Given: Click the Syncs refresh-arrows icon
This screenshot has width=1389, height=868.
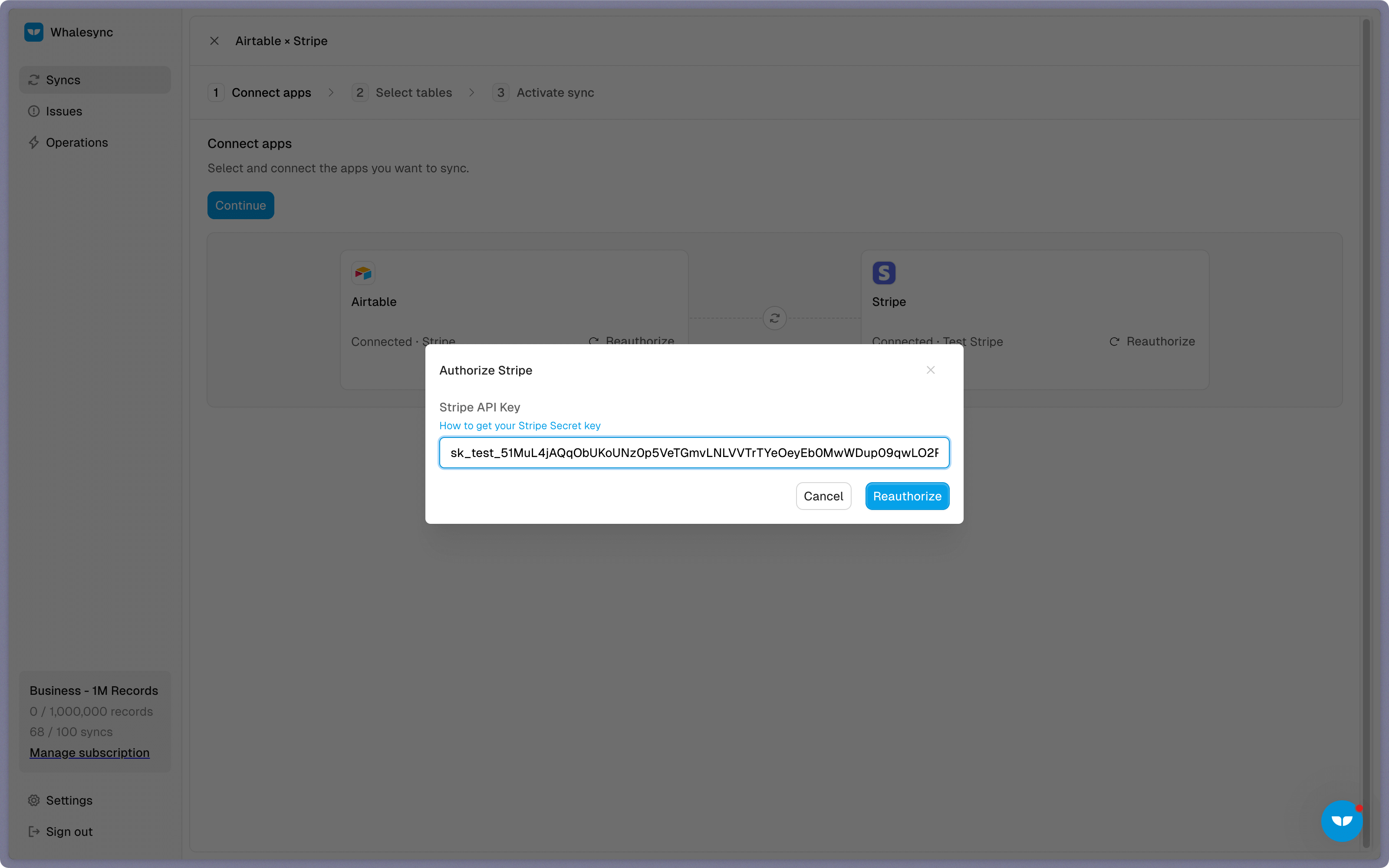Looking at the screenshot, I should pos(34,80).
